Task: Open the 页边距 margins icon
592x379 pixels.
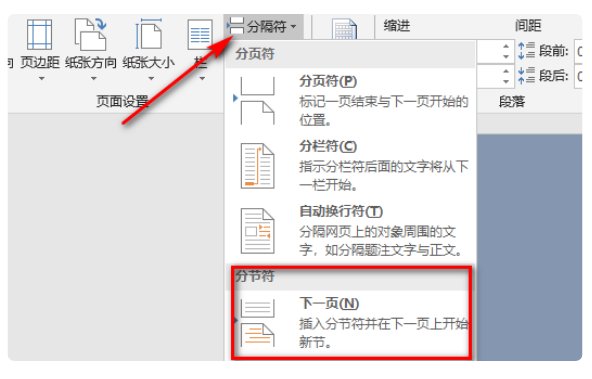Action: click(39, 35)
